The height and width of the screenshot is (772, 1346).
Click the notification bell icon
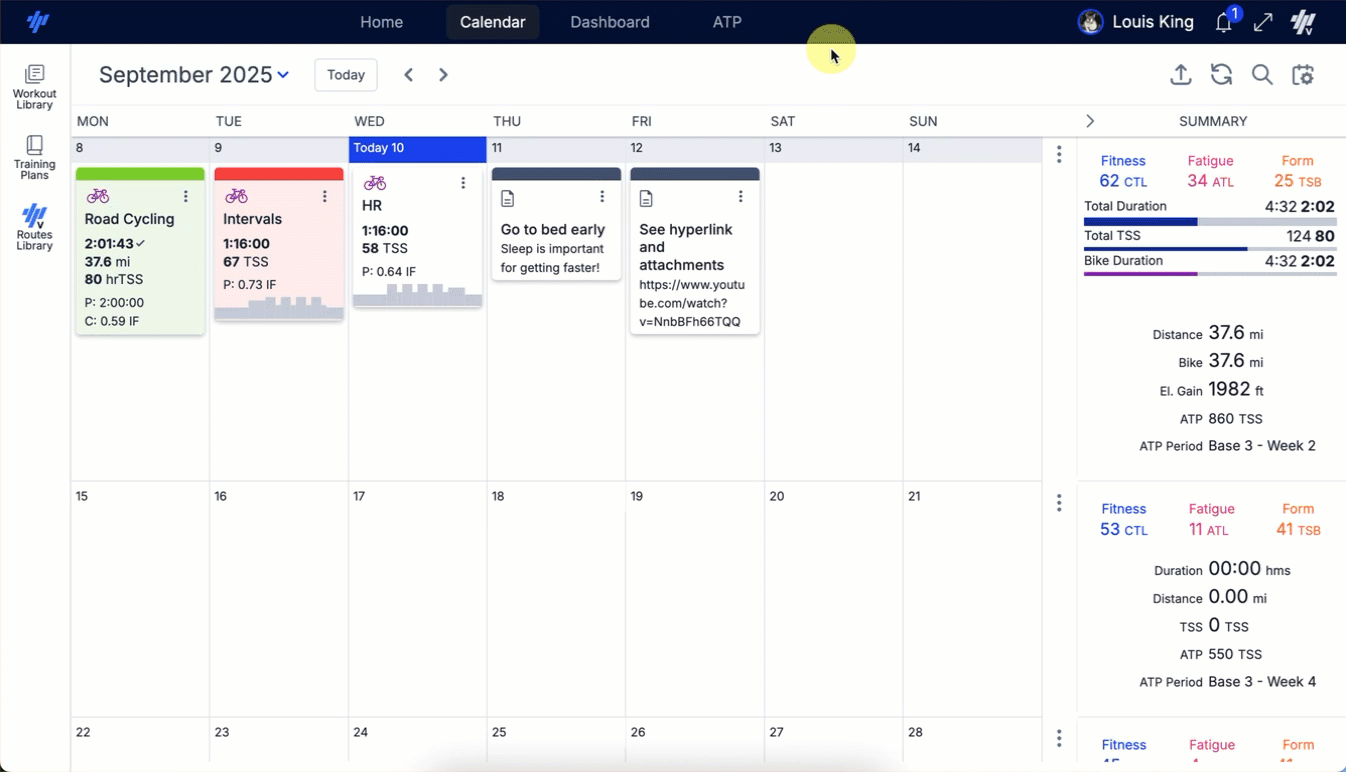tap(1223, 22)
